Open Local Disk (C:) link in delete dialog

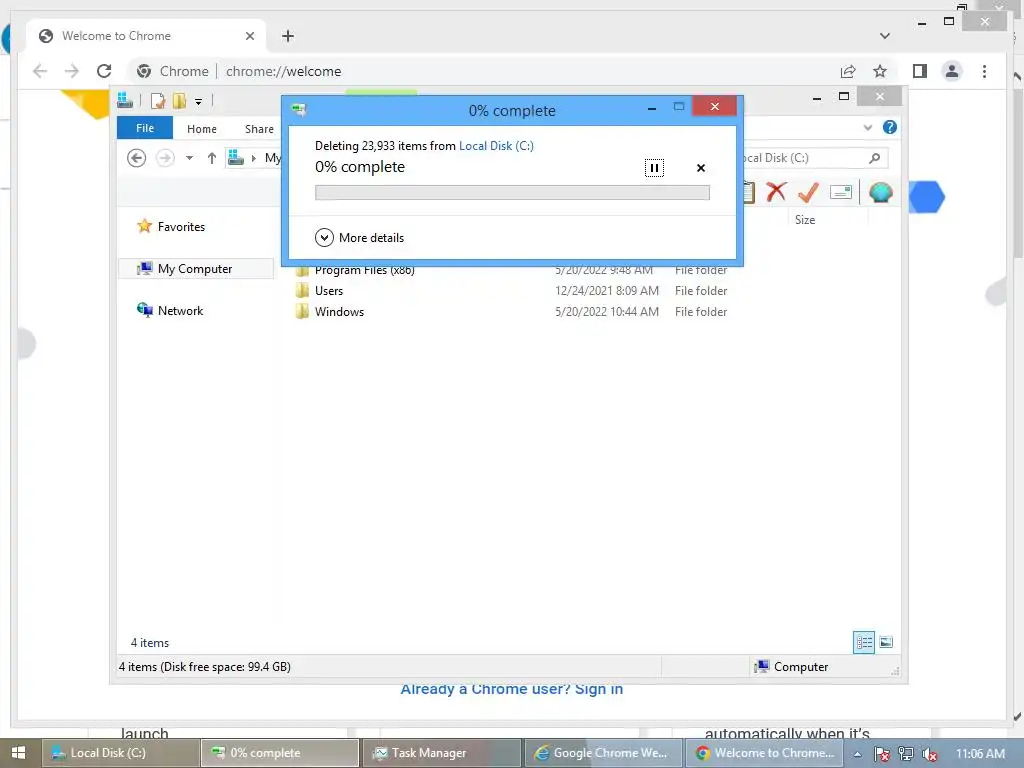coord(496,146)
